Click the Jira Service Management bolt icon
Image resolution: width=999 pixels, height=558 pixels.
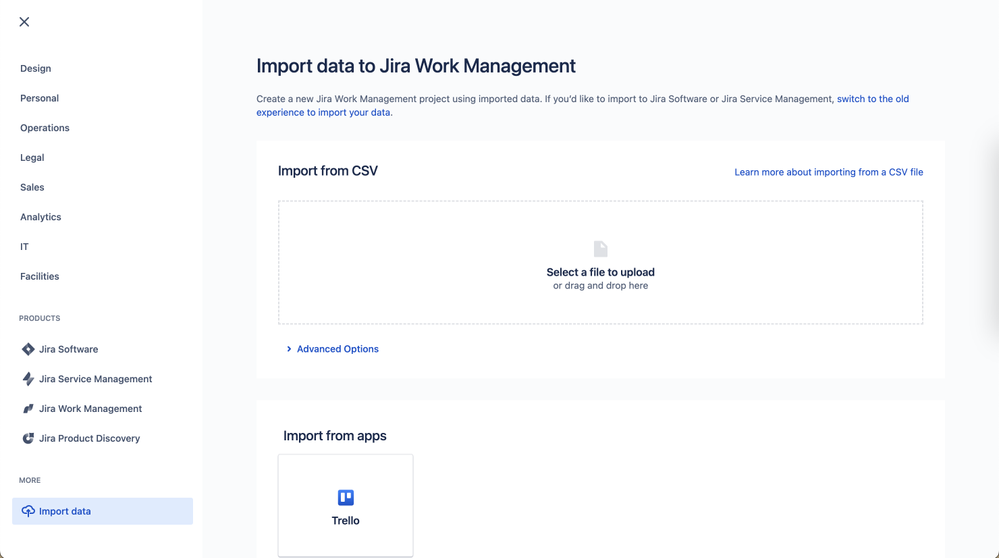28,379
